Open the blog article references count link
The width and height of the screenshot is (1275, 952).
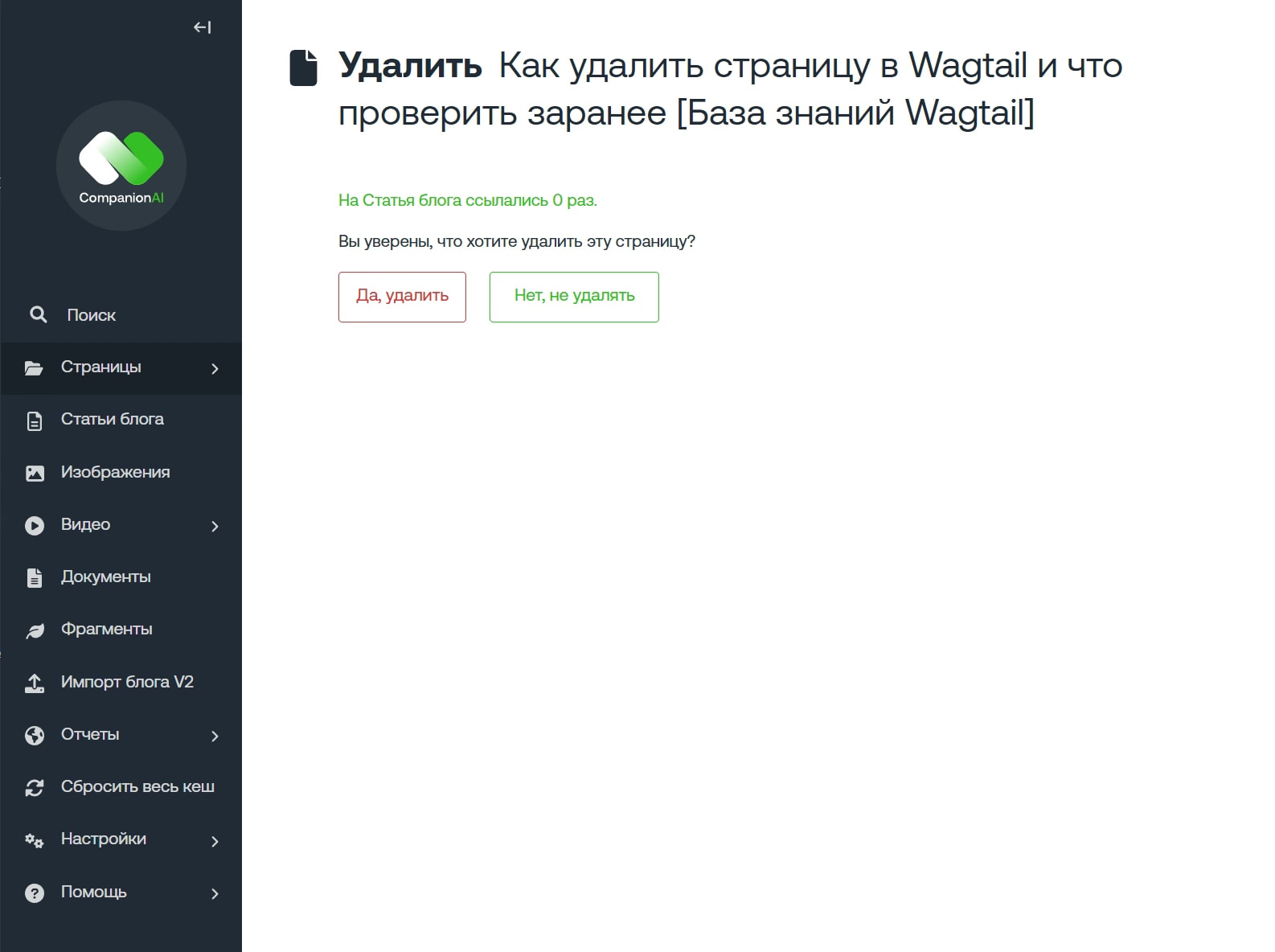(x=467, y=200)
